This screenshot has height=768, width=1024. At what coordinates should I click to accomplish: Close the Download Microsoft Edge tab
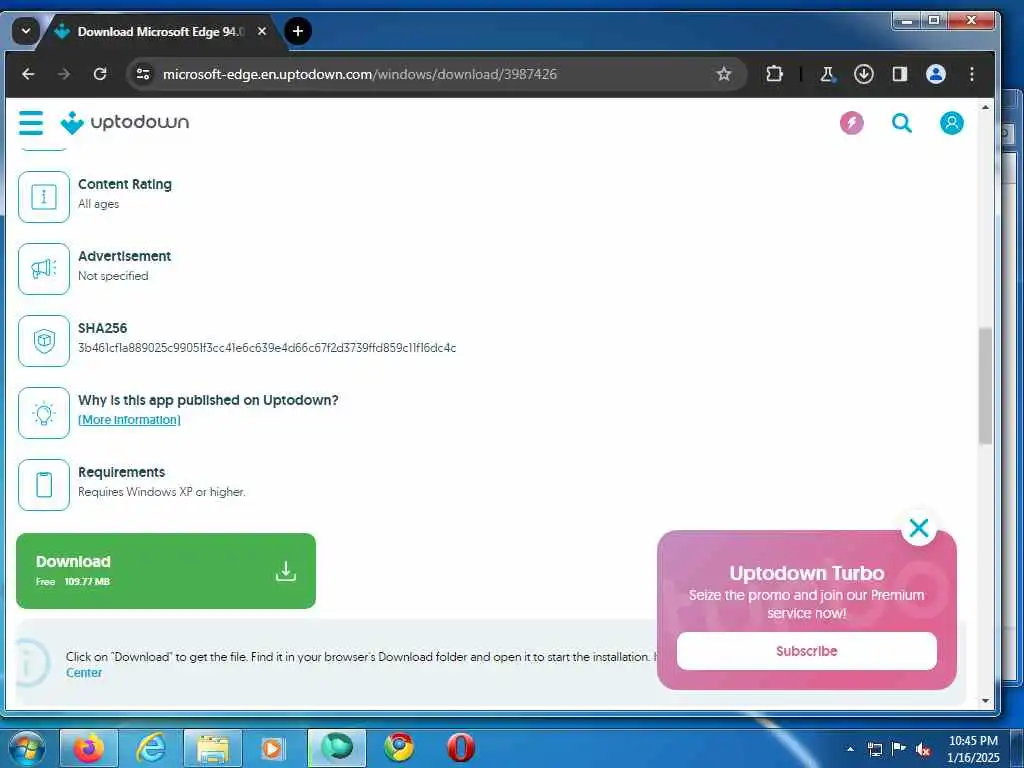(262, 31)
